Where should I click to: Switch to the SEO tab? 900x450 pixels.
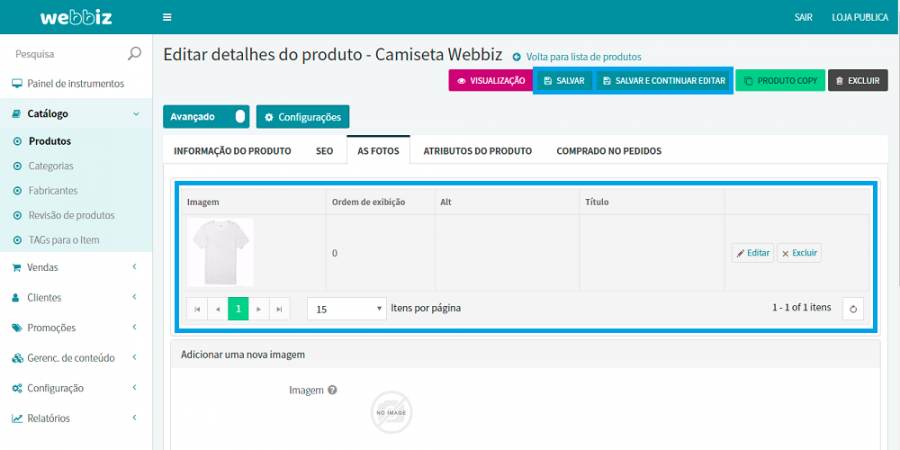pos(324,151)
